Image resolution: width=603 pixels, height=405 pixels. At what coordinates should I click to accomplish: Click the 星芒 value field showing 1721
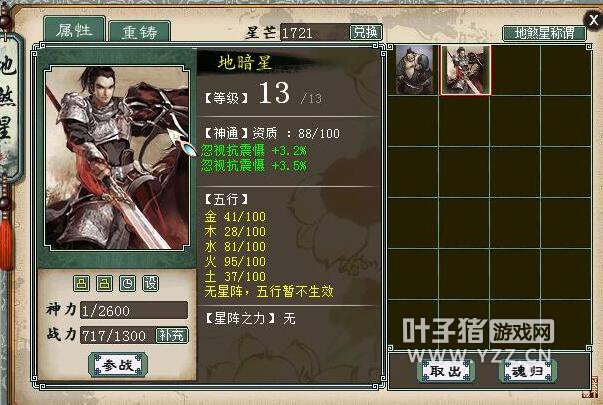pyautogui.click(x=315, y=33)
